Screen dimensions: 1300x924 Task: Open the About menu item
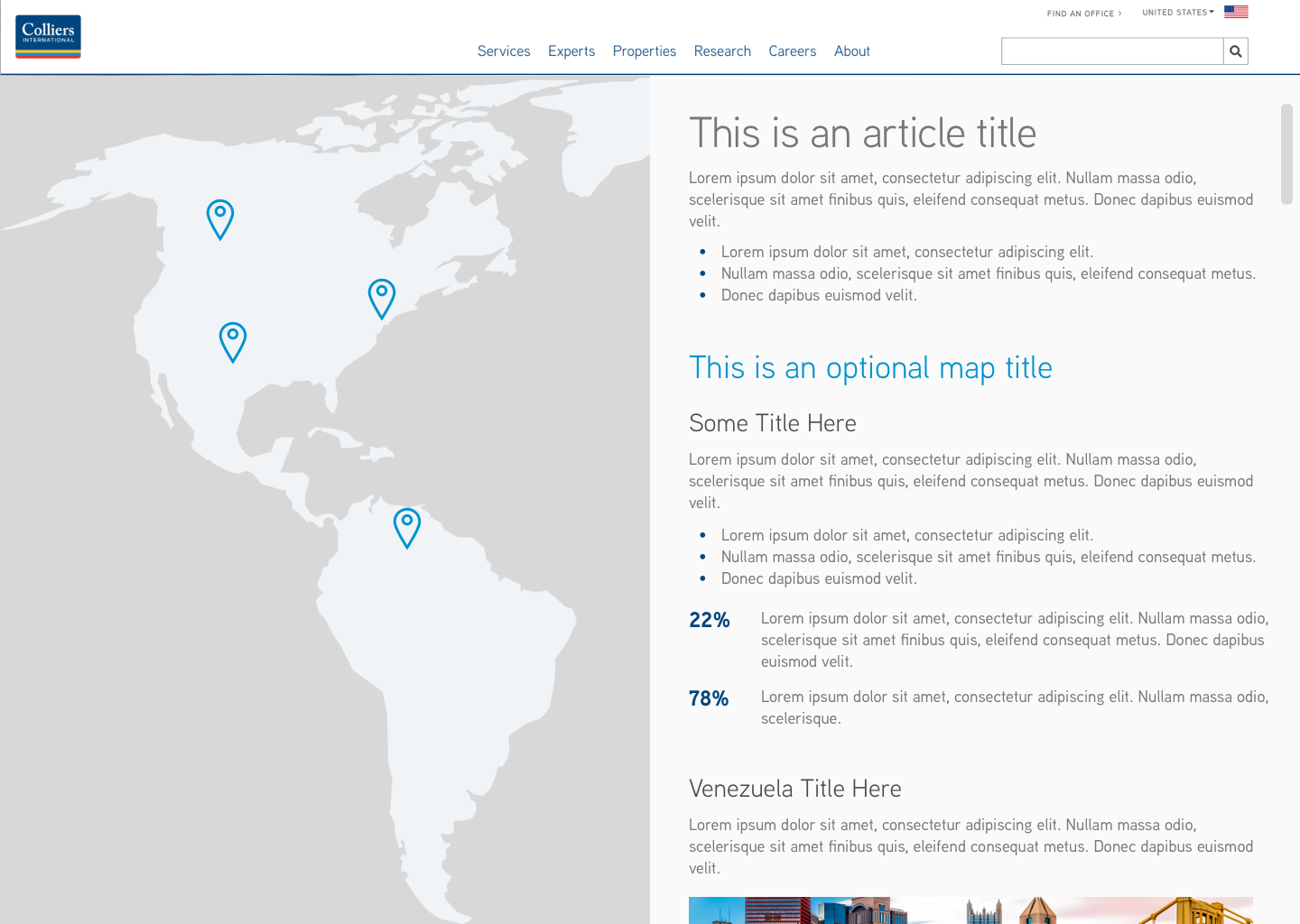coord(851,51)
